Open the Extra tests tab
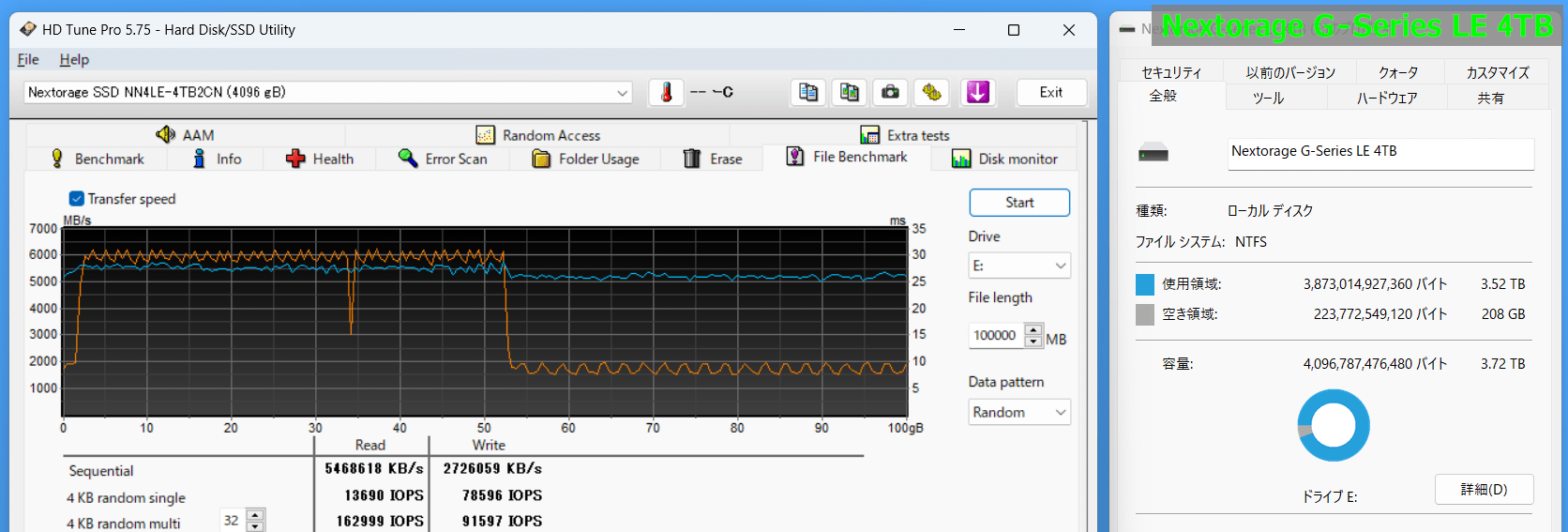 (x=903, y=134)
